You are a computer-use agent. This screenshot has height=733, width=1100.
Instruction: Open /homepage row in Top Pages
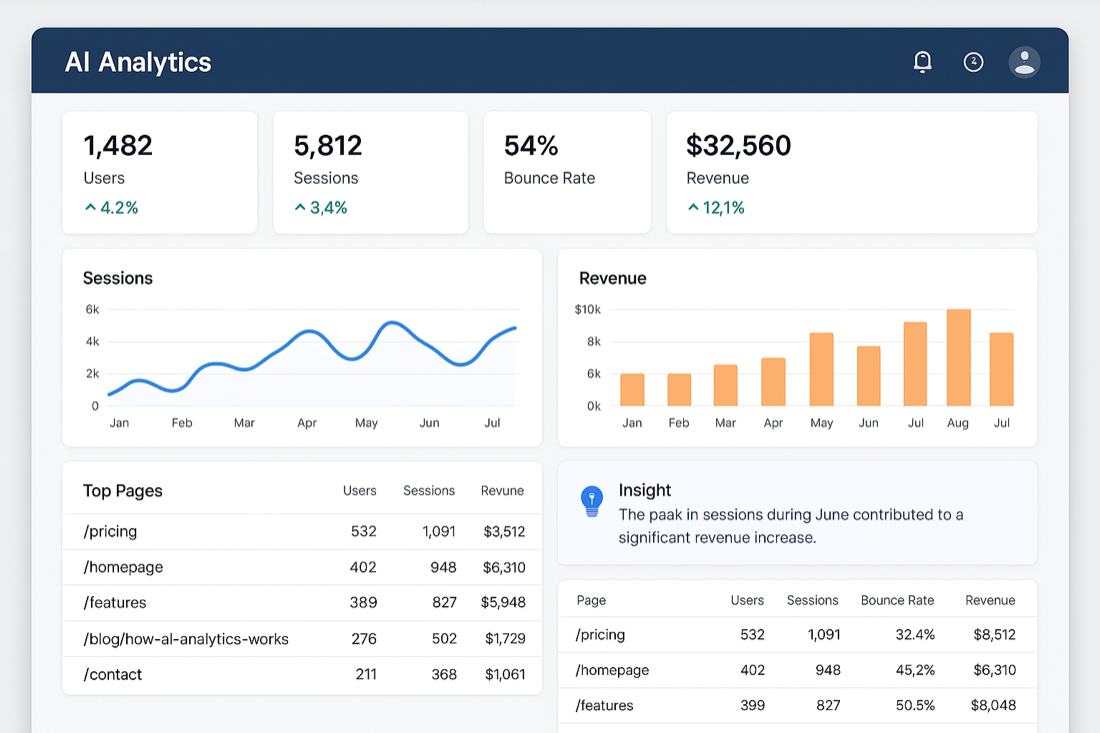point(302,567)
